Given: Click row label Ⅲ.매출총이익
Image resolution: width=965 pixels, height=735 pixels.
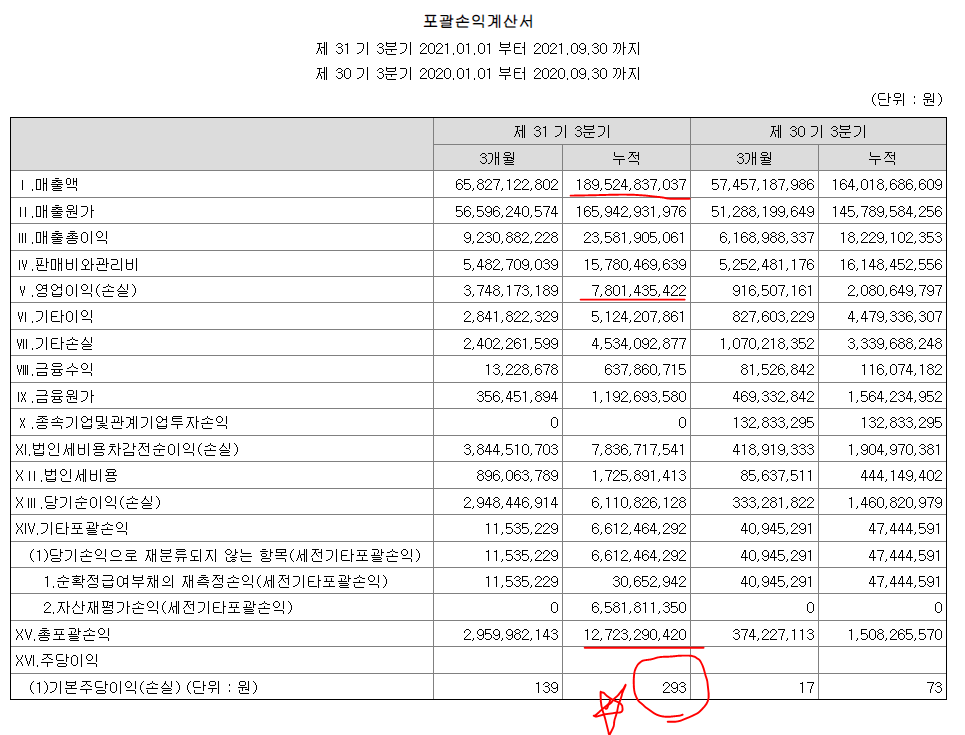Looking at the screenshot, I should tap(63, 238).
